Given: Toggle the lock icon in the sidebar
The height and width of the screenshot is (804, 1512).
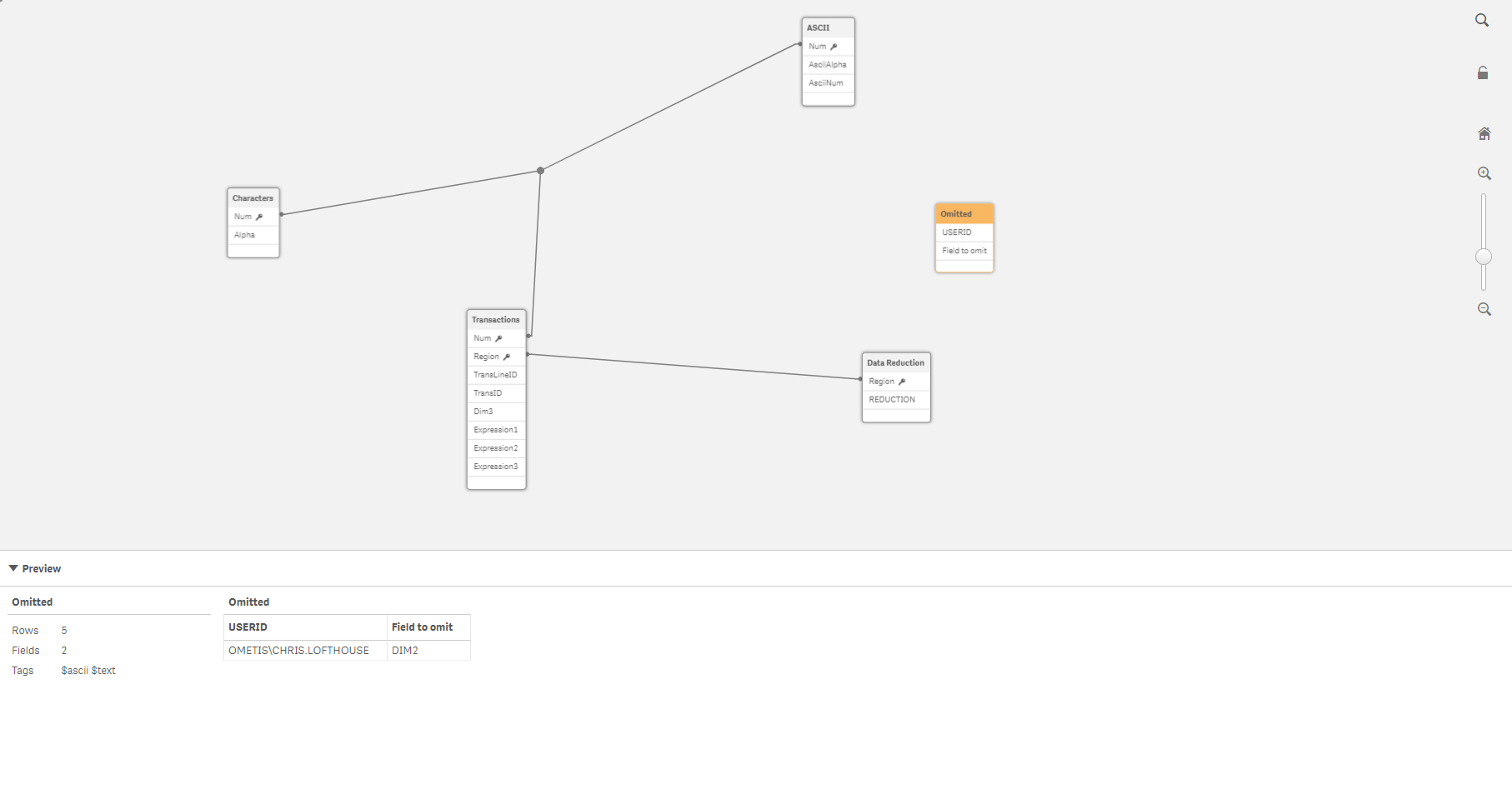Looking at the screenshot, I should [x=1484, y=72].
